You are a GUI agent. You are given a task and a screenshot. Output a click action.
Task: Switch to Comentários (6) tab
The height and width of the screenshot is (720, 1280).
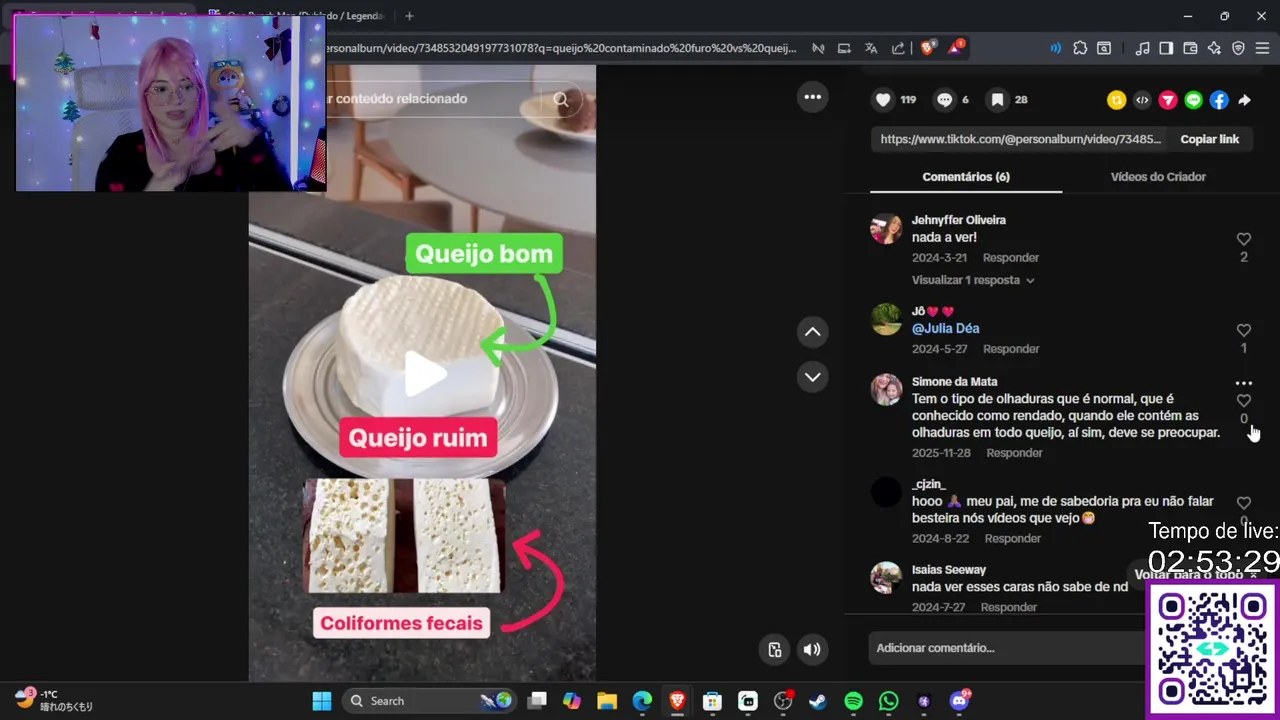click(x=966, y=177)
